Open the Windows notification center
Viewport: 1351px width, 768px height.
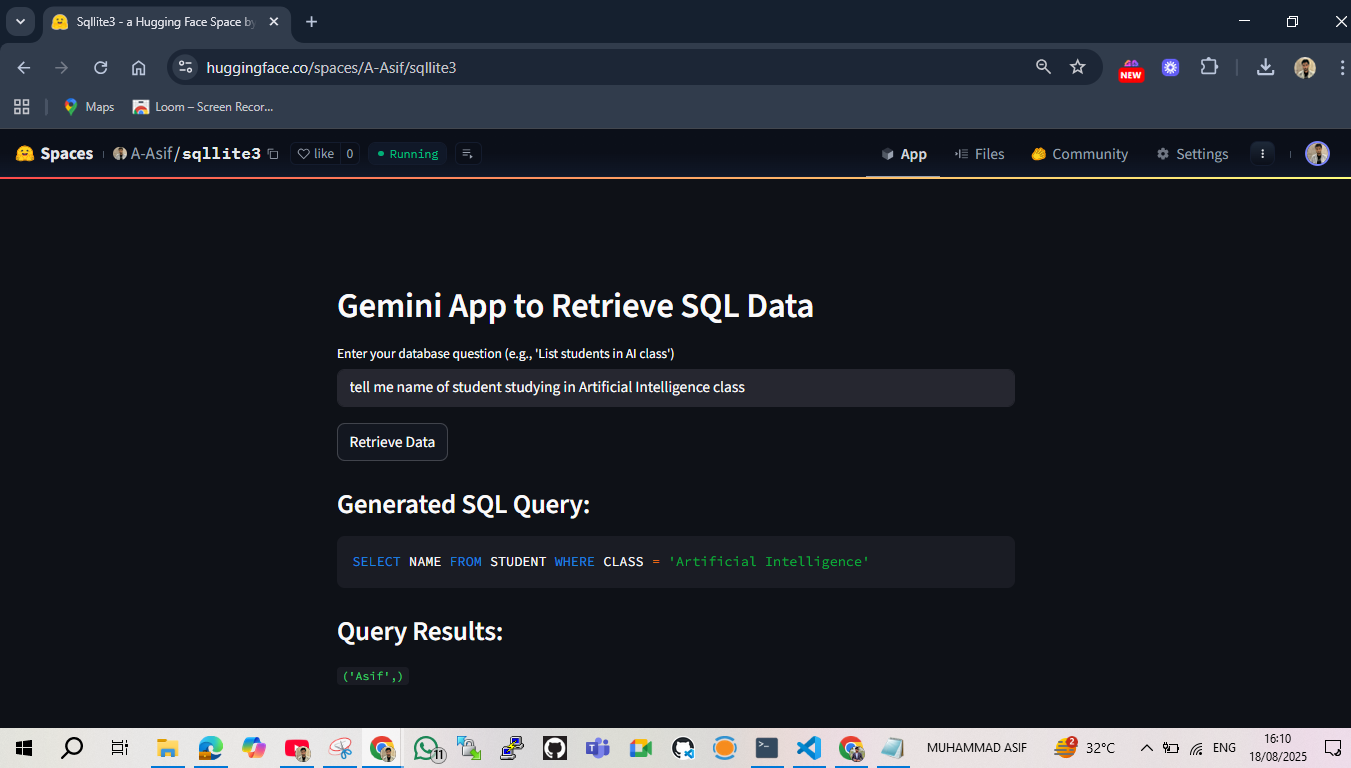(x=1332, y=748)
